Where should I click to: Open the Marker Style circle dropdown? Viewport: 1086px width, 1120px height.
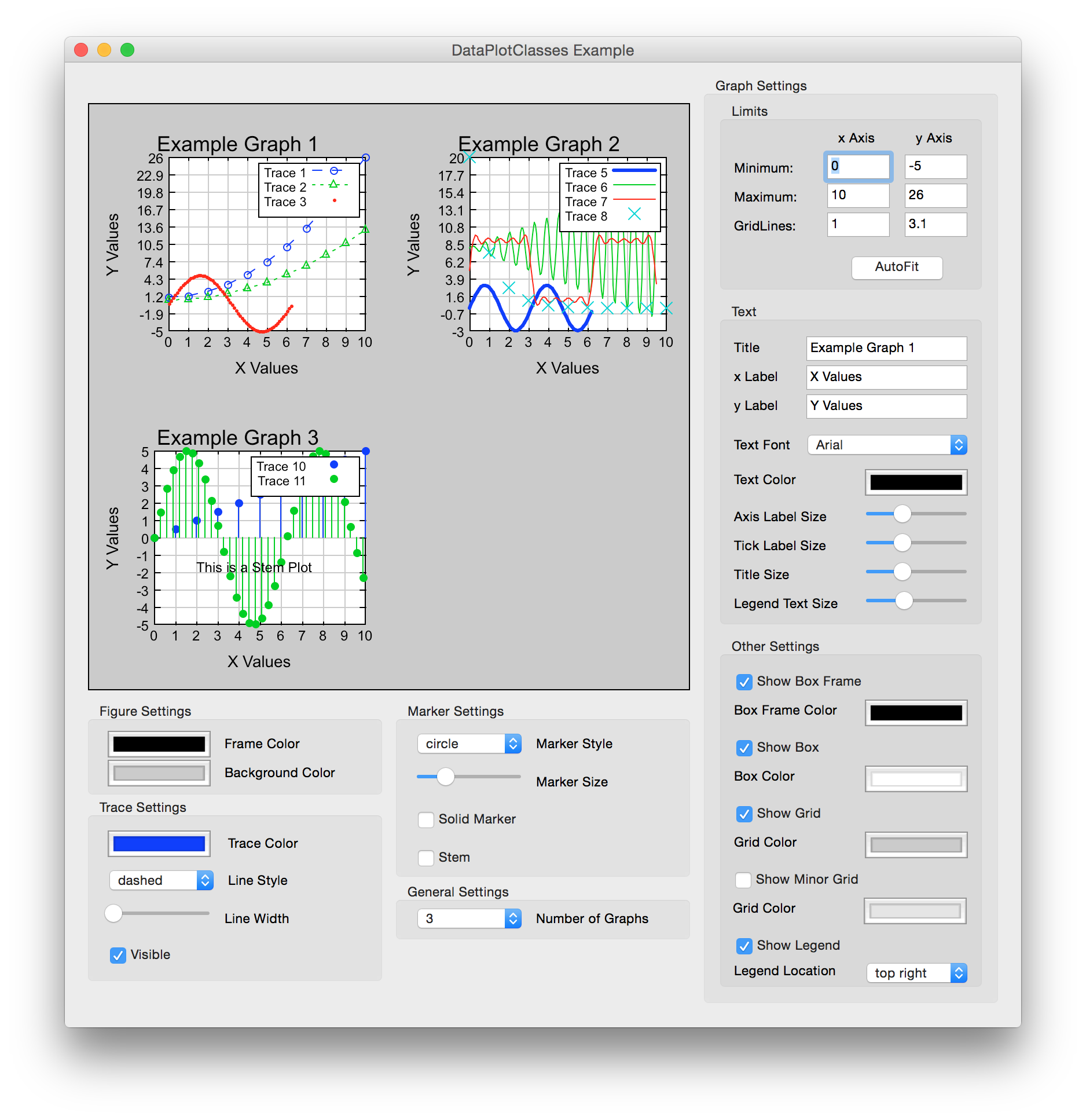(x=469, y=744)
